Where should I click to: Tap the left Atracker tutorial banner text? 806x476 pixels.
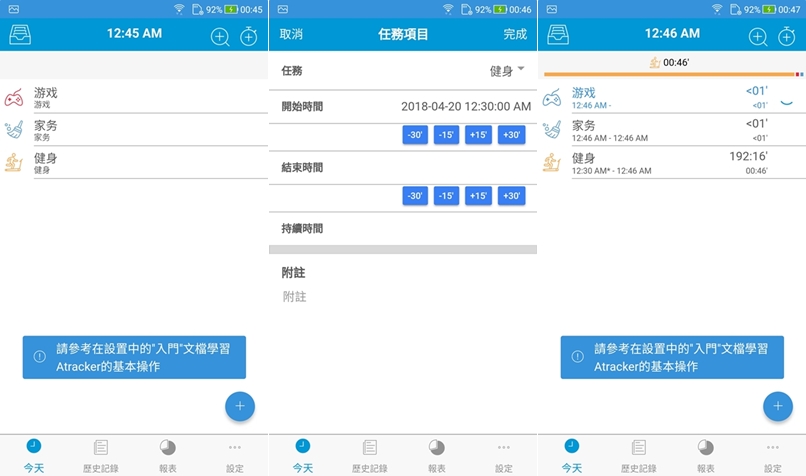143,357
